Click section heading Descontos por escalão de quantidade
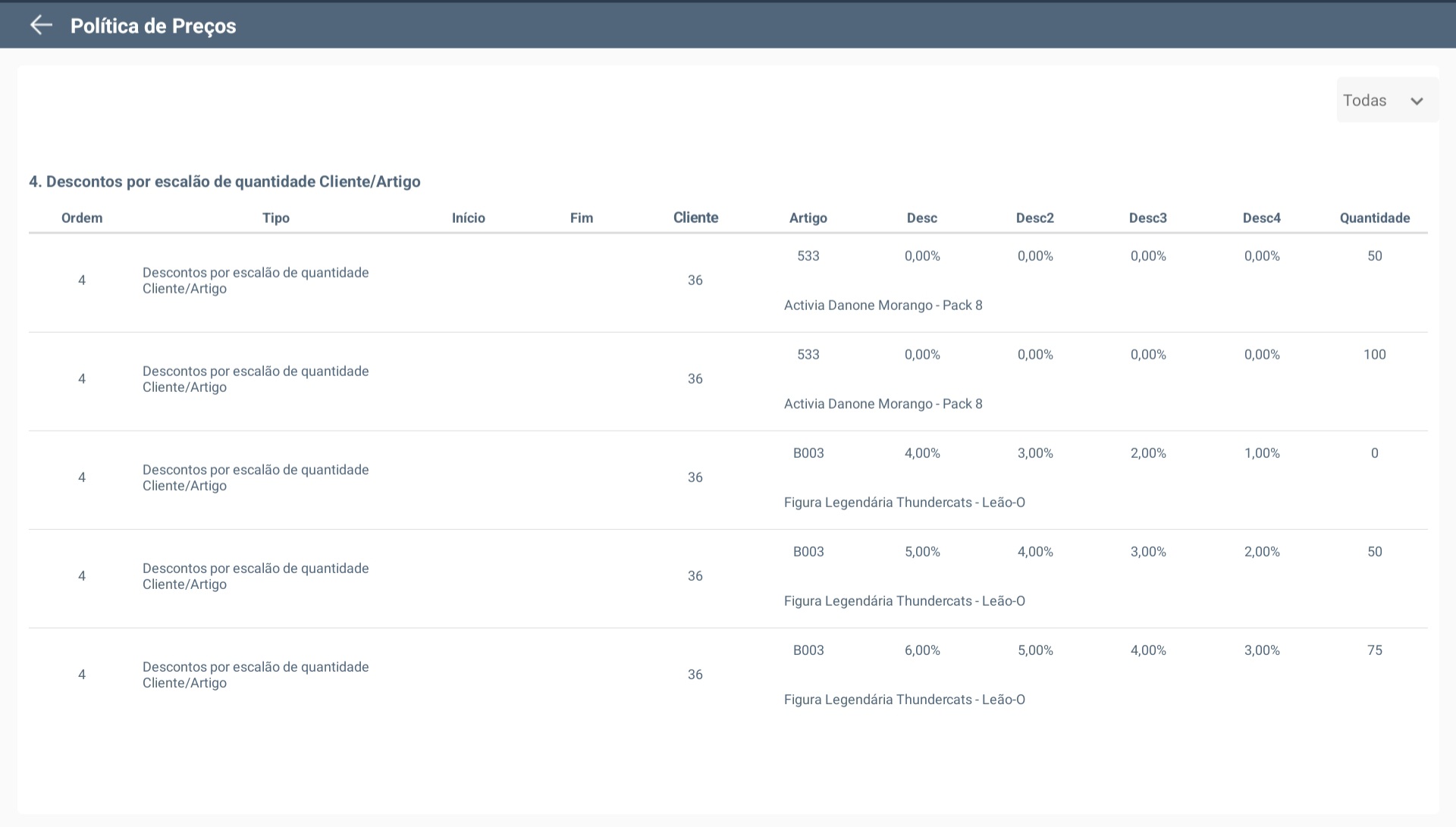 pyautogui.click(x=224, y=182)
